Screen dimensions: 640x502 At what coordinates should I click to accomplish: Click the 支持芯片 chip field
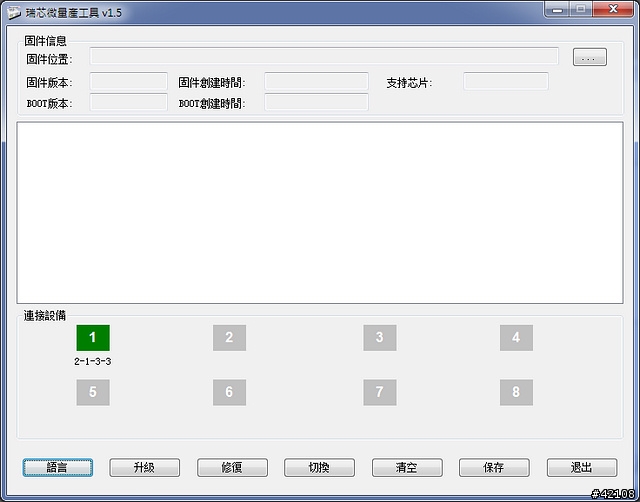tap(506, 81)
